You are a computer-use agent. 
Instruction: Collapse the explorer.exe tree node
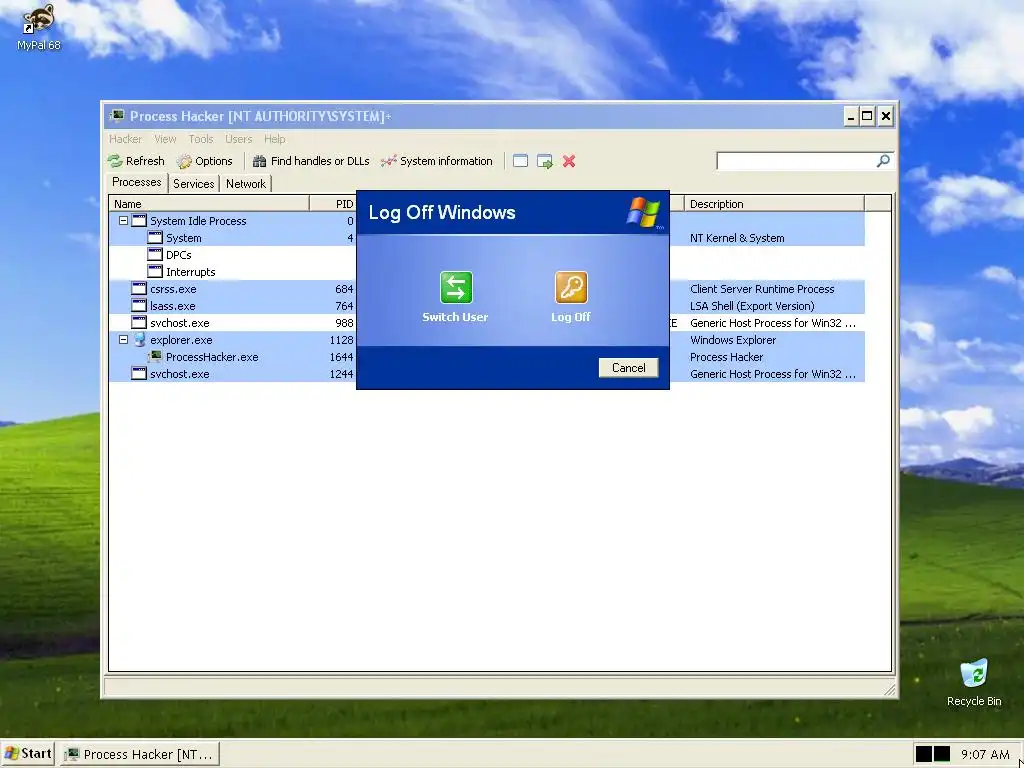123,340
